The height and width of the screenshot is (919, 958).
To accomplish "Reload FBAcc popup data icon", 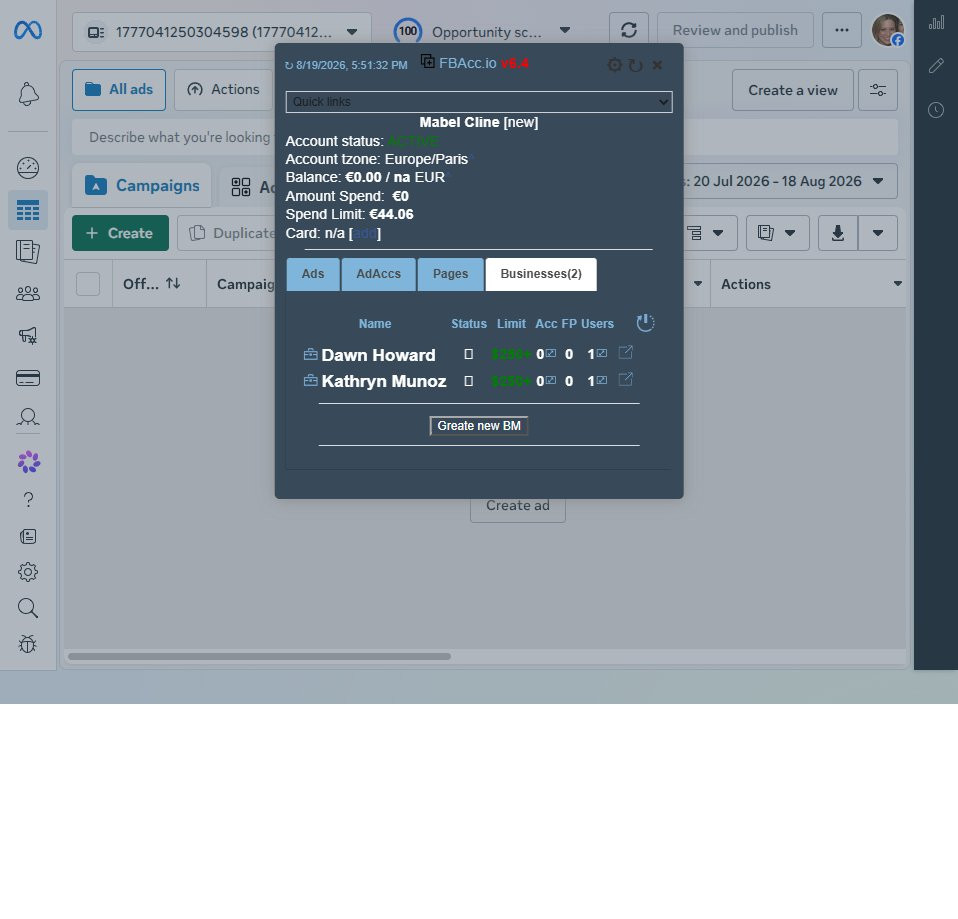I will (x=636, y=65).
